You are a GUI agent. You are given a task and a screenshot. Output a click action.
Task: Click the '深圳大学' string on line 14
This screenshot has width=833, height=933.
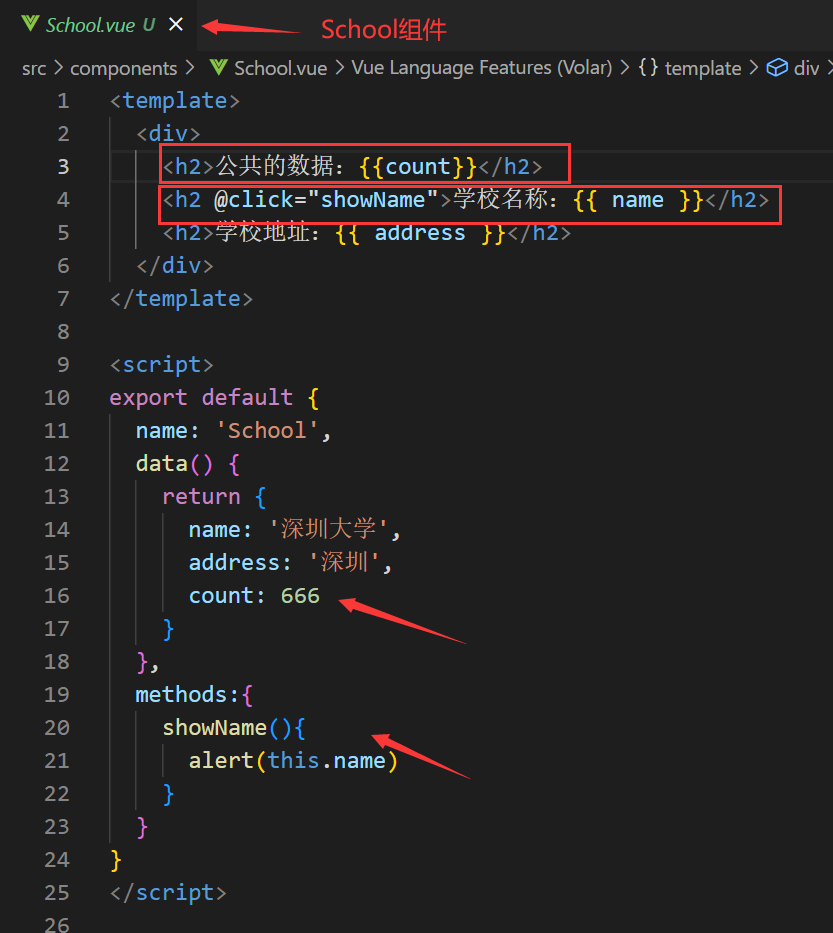(328, 529)
